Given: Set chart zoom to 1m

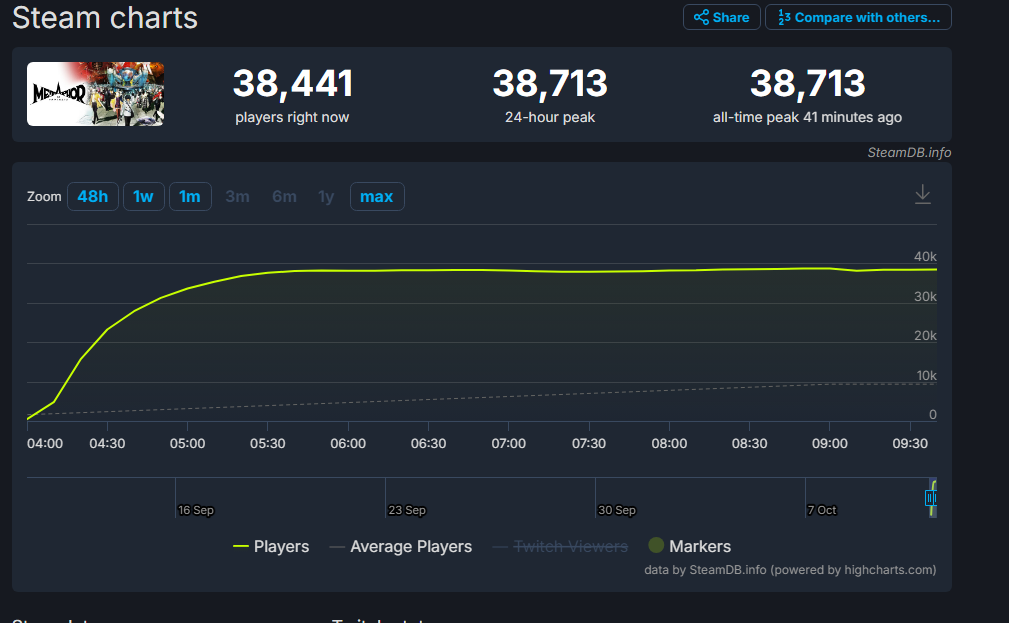Looking at the screenshot, I should pos(190,196).
